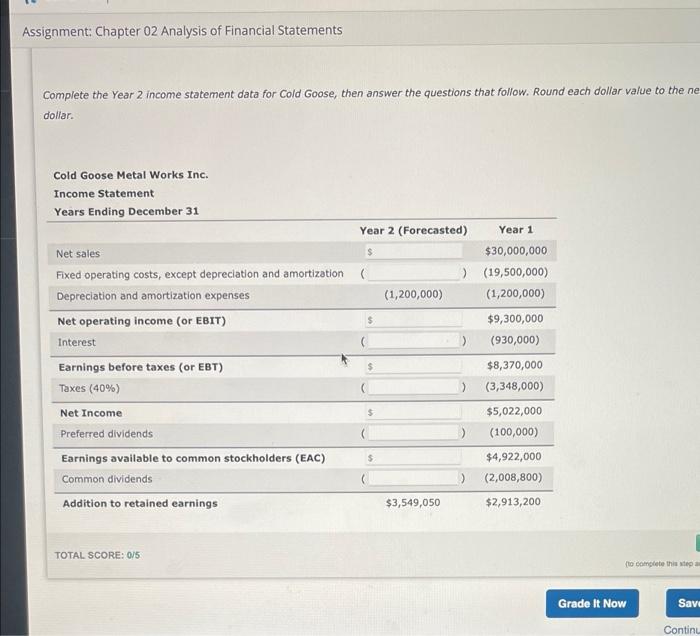Select the Year 1 net sales value $30,000,000
The image size is (700, 636).
516,251
